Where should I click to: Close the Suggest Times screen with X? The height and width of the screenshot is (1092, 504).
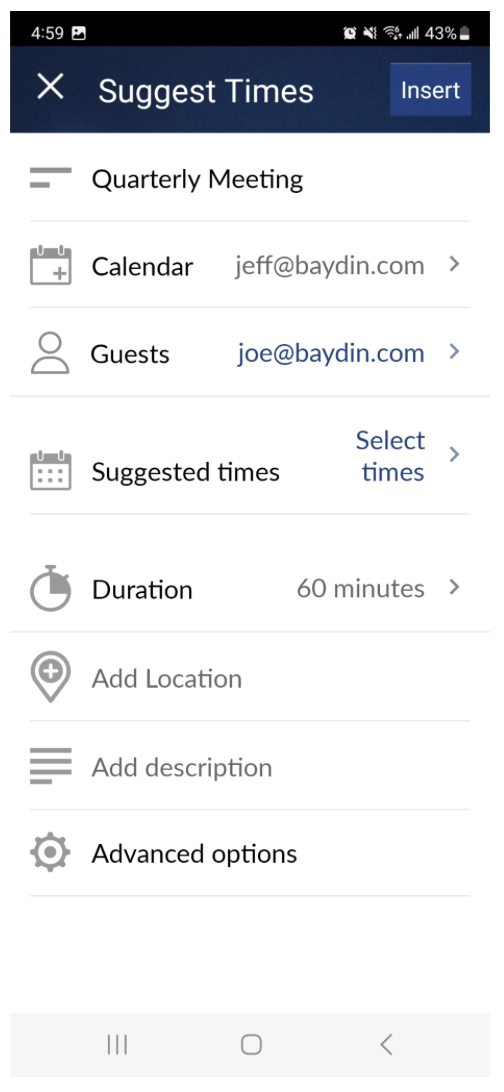tap(50, 88)
